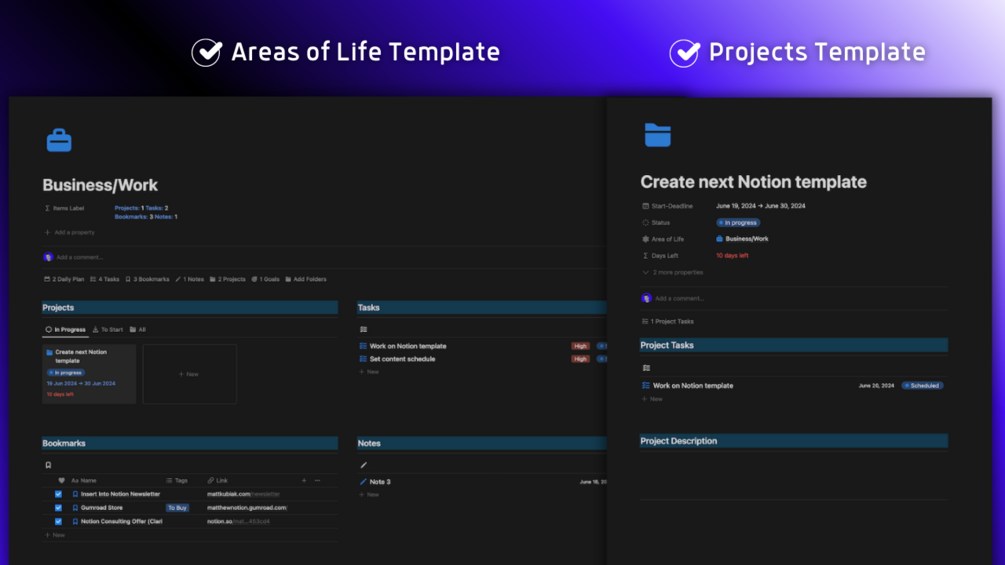The image size is (1005, 565).
Task: Add a New task under Tasks
Action: tap(369, 372)
